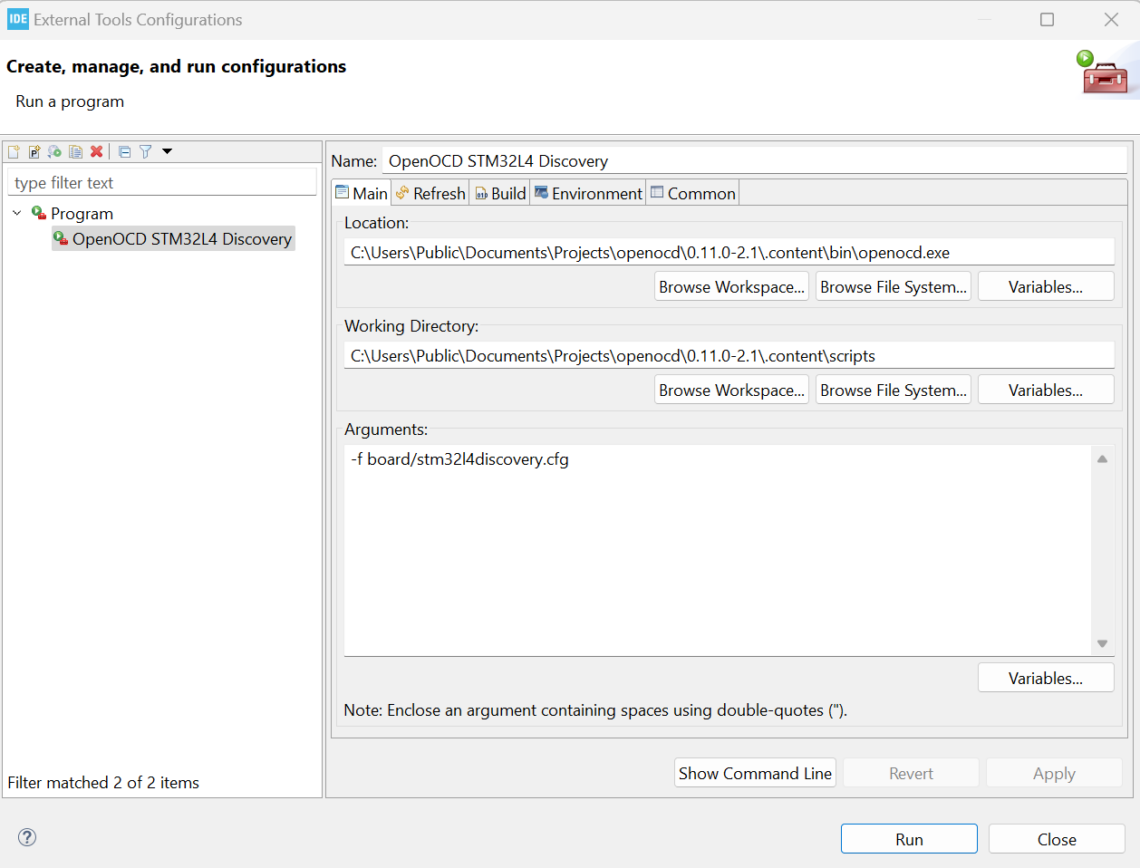Click Show Command Line button
Image resolution: width=1140 pixels, height=868 pixels.
click(755, 773)
